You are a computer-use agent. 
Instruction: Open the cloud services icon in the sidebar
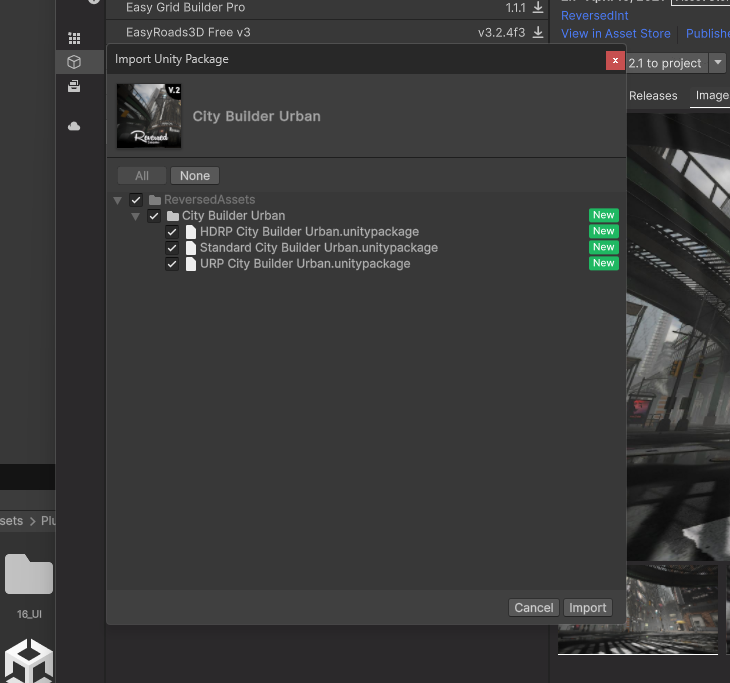pos(74,127)
